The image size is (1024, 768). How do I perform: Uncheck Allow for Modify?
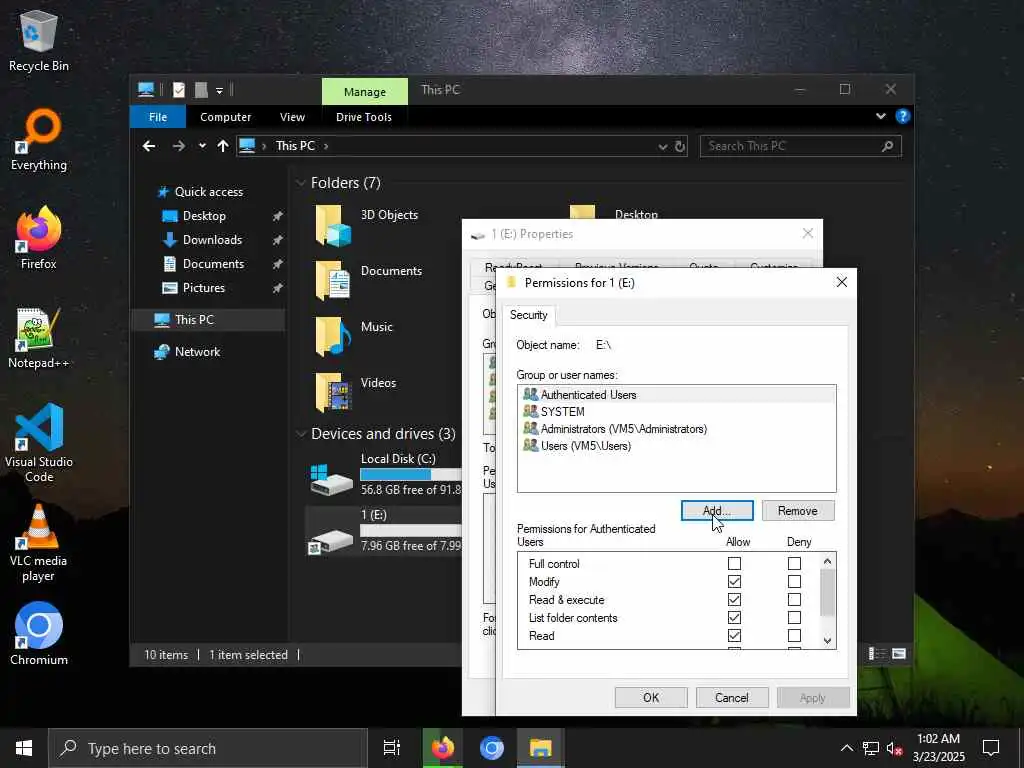point(735,581)
